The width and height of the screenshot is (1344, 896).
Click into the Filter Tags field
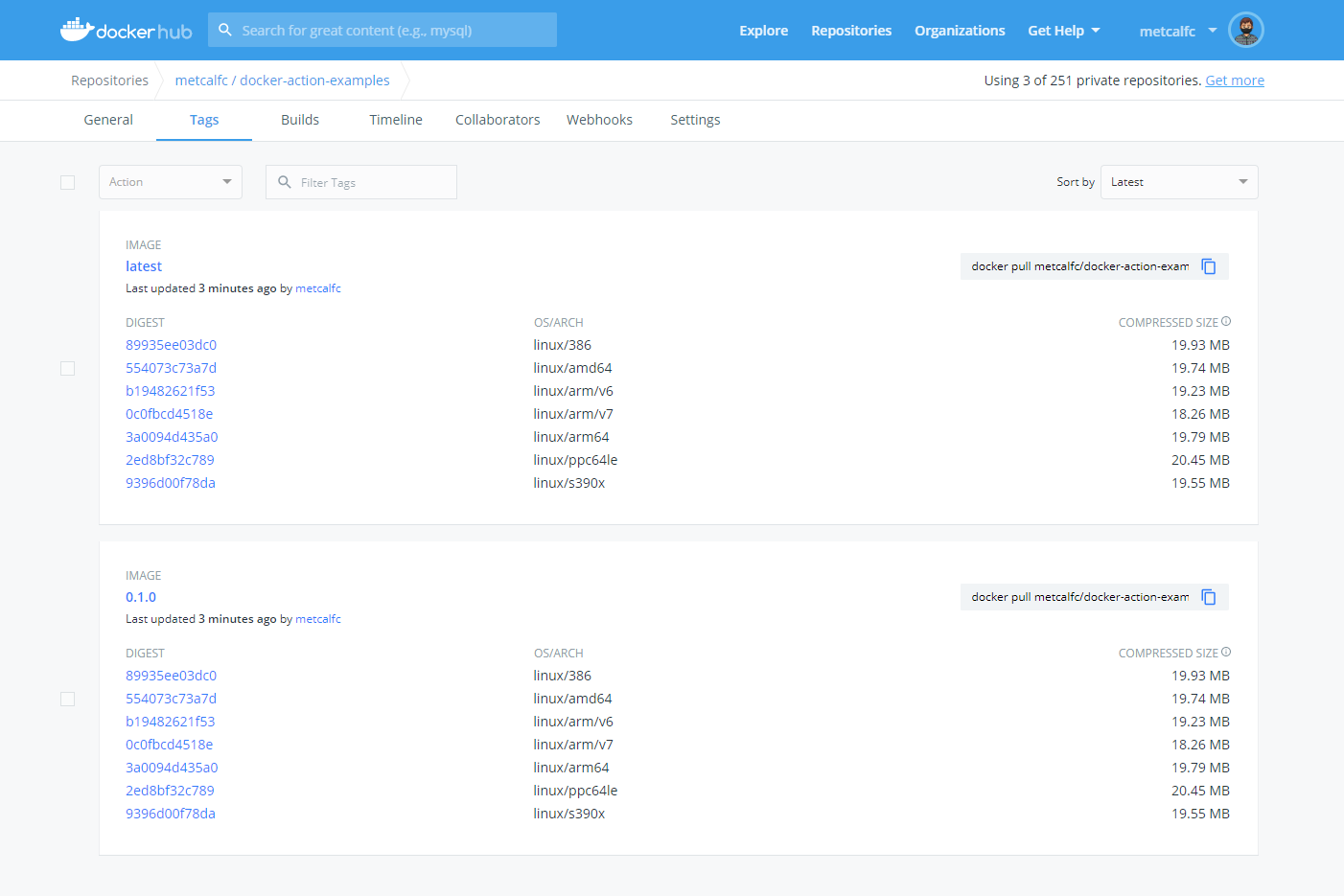point(361,182)
